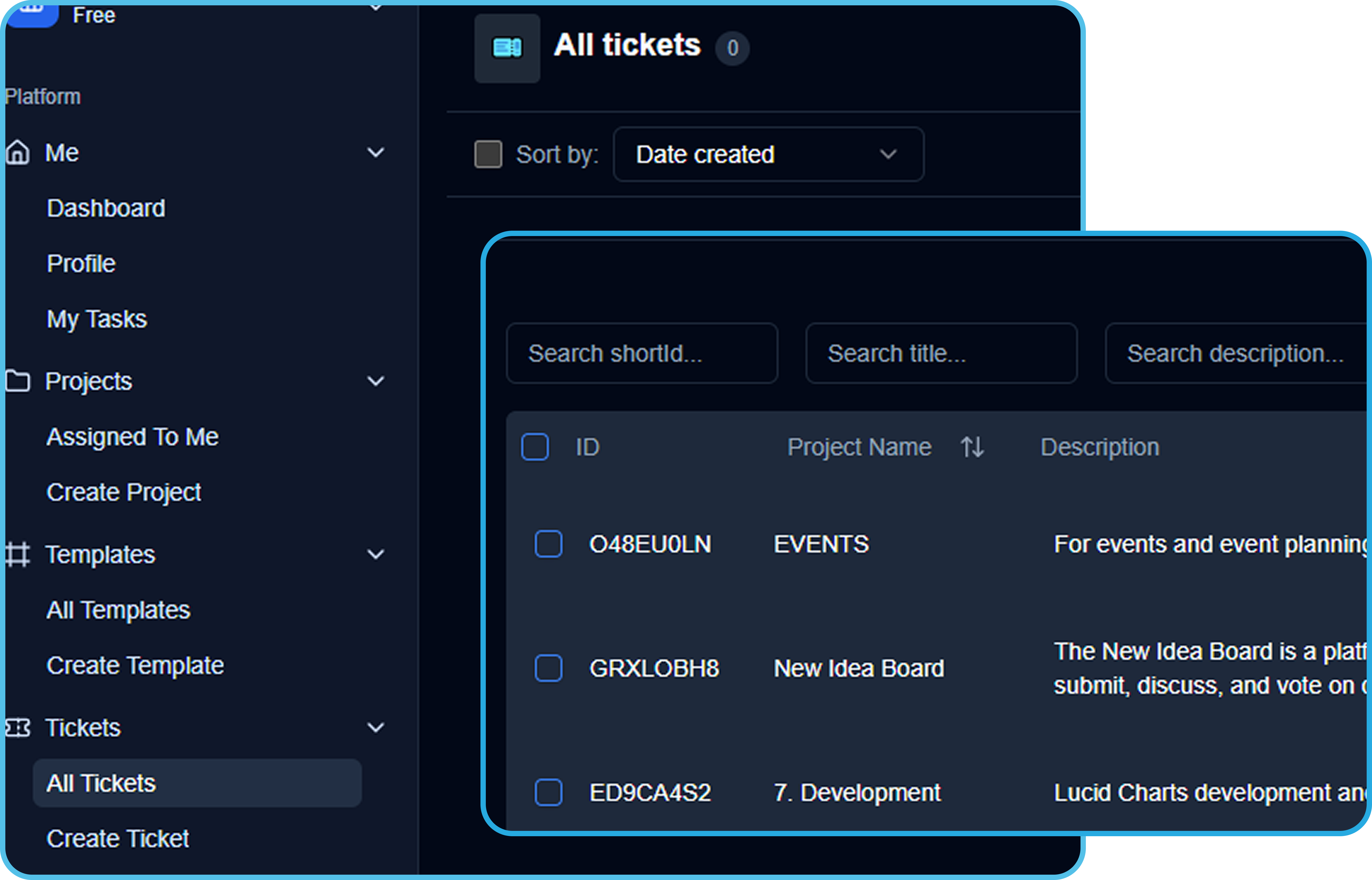1372x880 pixels.
Task: Click Search description input field
Action: point(1237,353)
